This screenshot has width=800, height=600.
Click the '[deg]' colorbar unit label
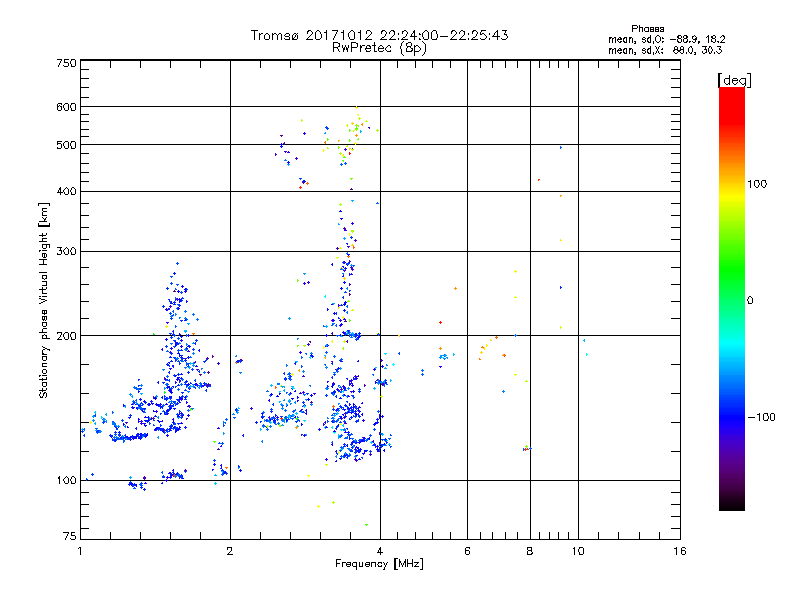click(x=734, y=80)
